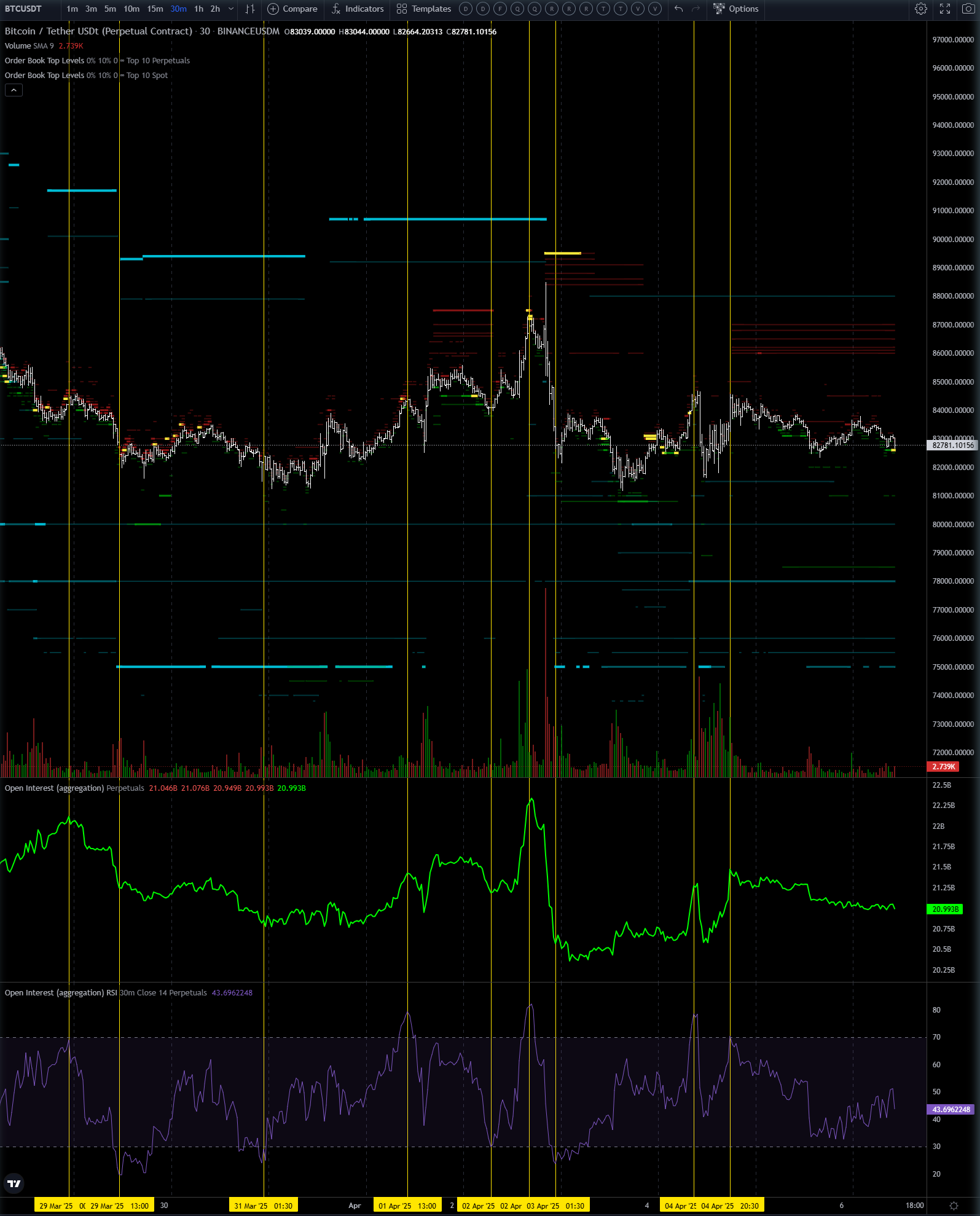Switch to the 1h timeframe

click(x=198, y=9)
